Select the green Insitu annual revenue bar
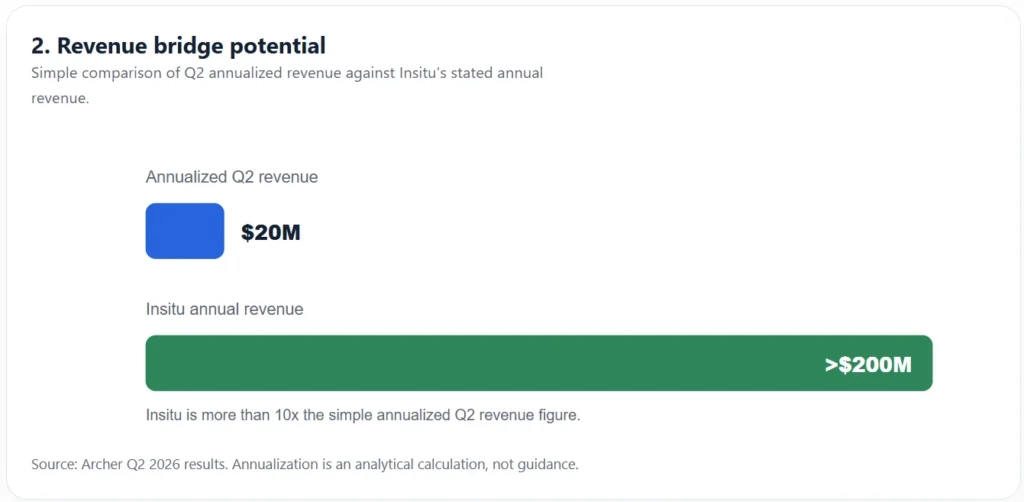The image size is (1024, 502). 539,363
